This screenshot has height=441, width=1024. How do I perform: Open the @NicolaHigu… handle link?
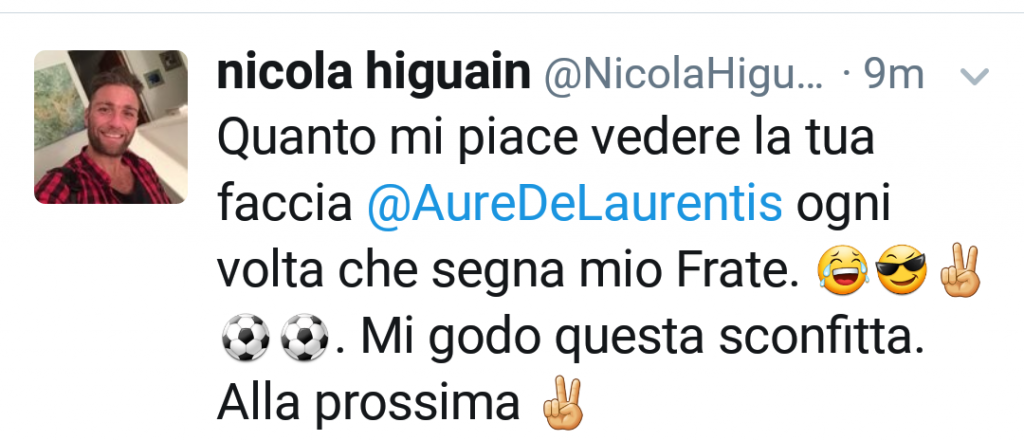[x=684, y=76]
